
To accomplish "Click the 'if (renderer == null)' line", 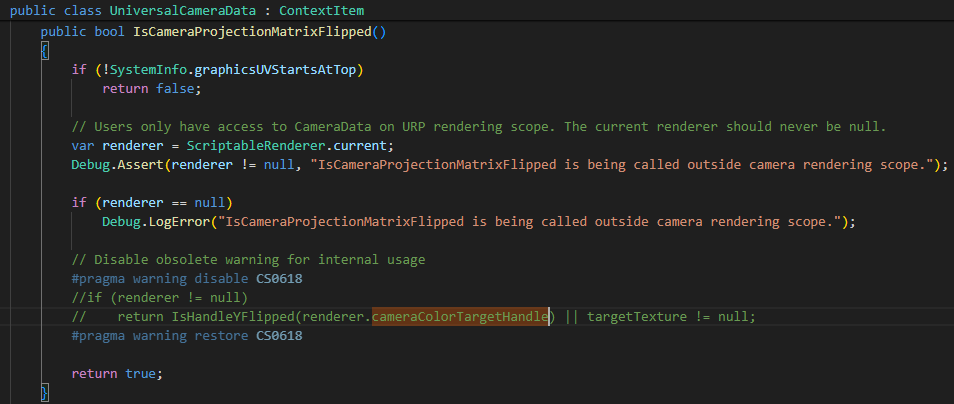I will (x=152, y=202).
